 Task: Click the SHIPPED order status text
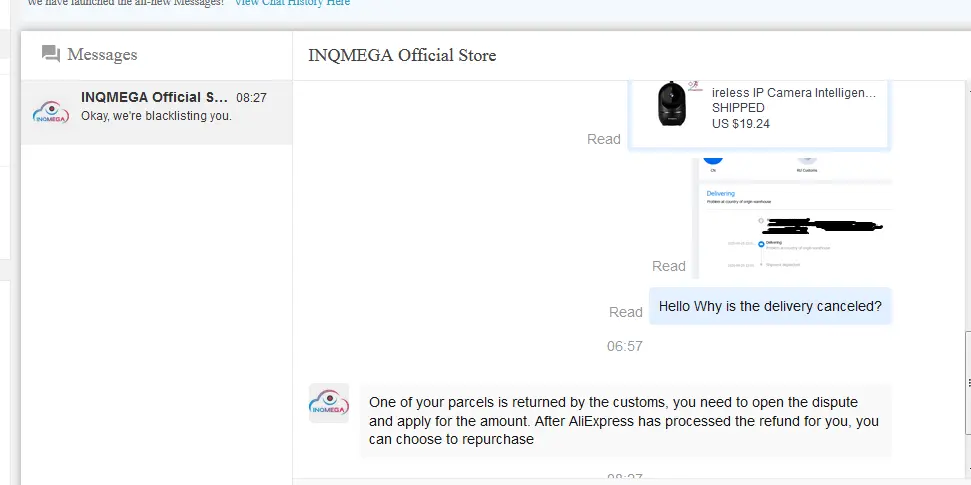click(738, 108)
